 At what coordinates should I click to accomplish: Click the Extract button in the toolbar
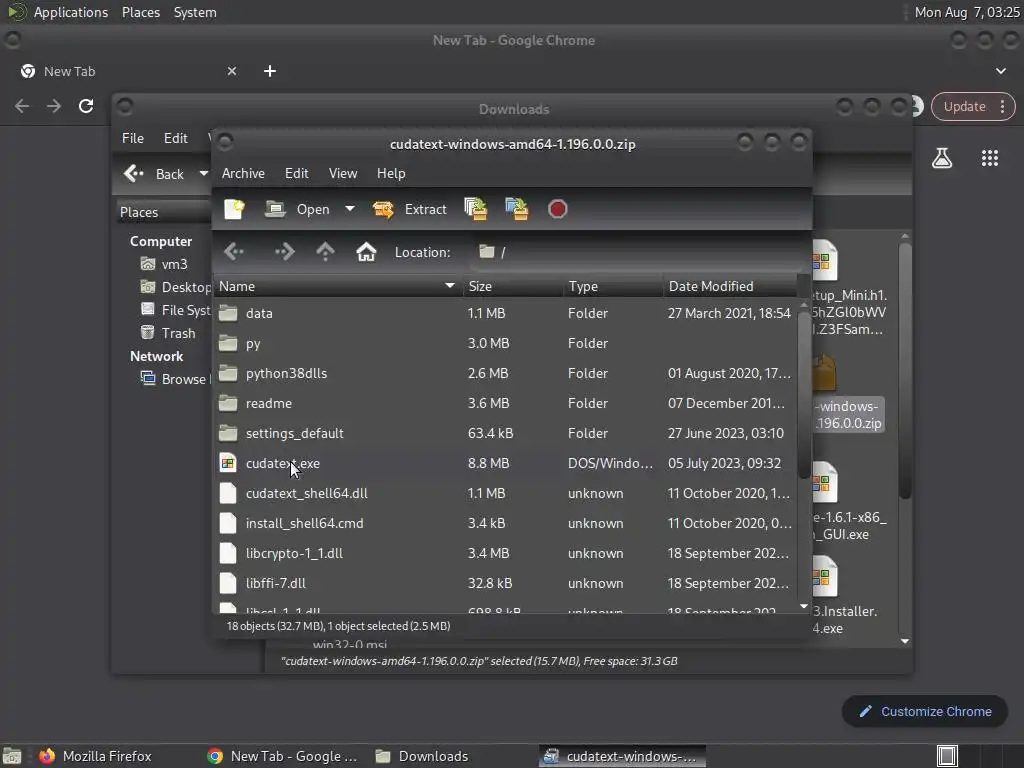[x=409, y=209]
